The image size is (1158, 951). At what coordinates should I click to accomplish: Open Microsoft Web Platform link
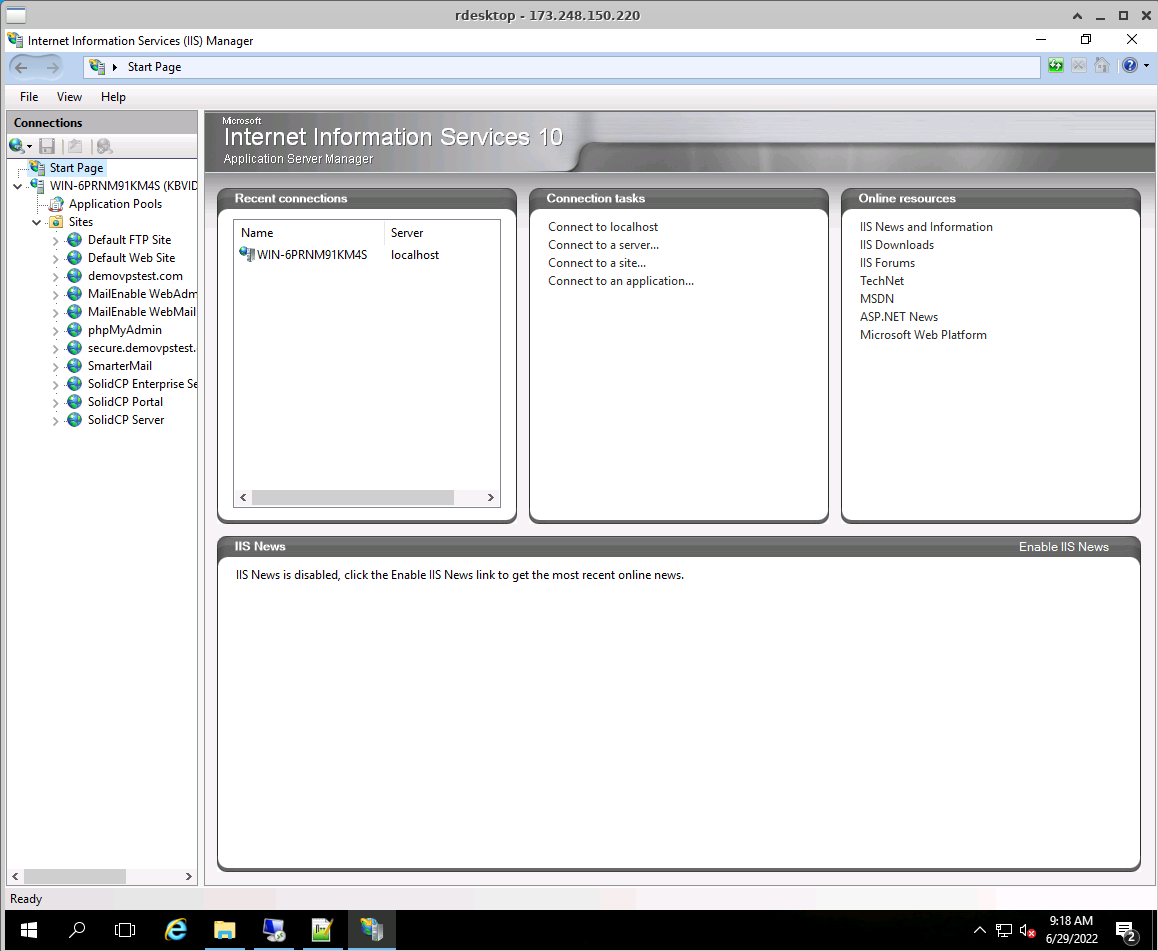(923, 334)
